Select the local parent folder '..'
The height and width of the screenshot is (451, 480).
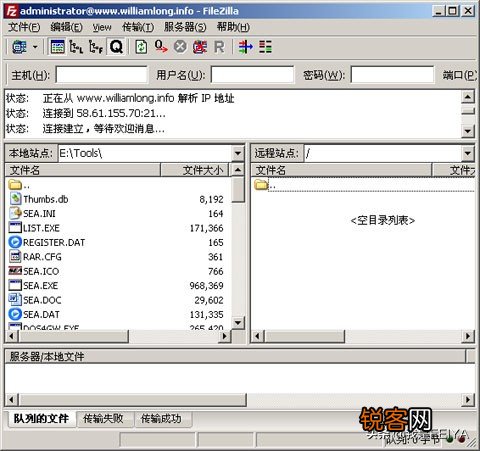tap(19, 185)
